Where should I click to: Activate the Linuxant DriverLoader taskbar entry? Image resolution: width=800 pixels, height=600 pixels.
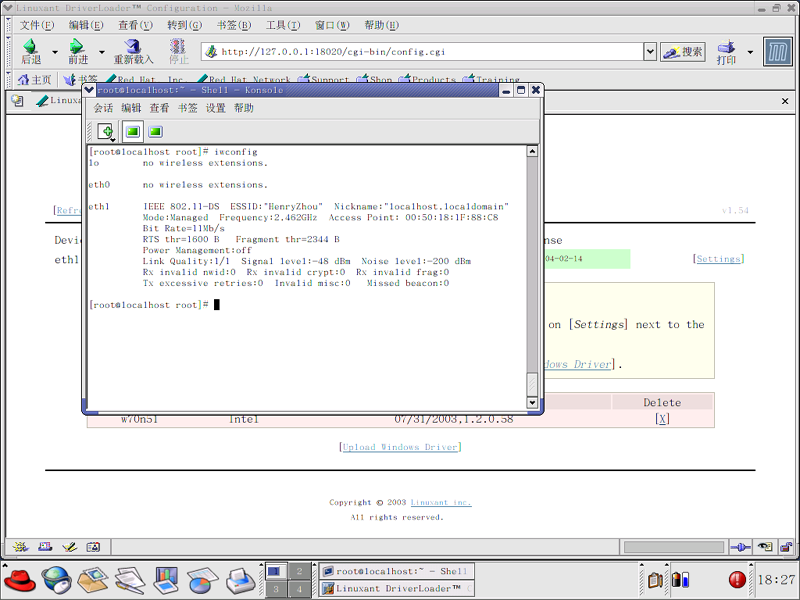pos(397,588)
